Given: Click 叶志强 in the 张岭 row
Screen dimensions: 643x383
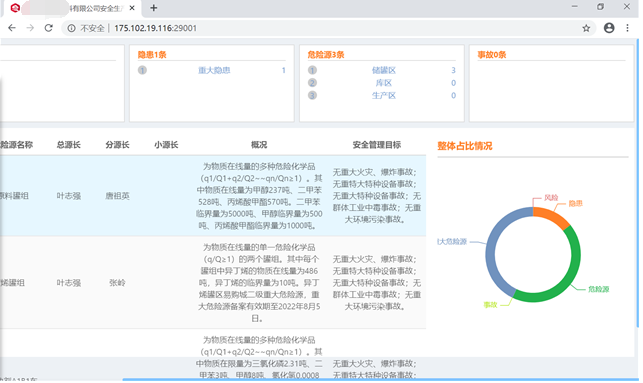Looking at the screenshot, I should click(x=68, y=283).
